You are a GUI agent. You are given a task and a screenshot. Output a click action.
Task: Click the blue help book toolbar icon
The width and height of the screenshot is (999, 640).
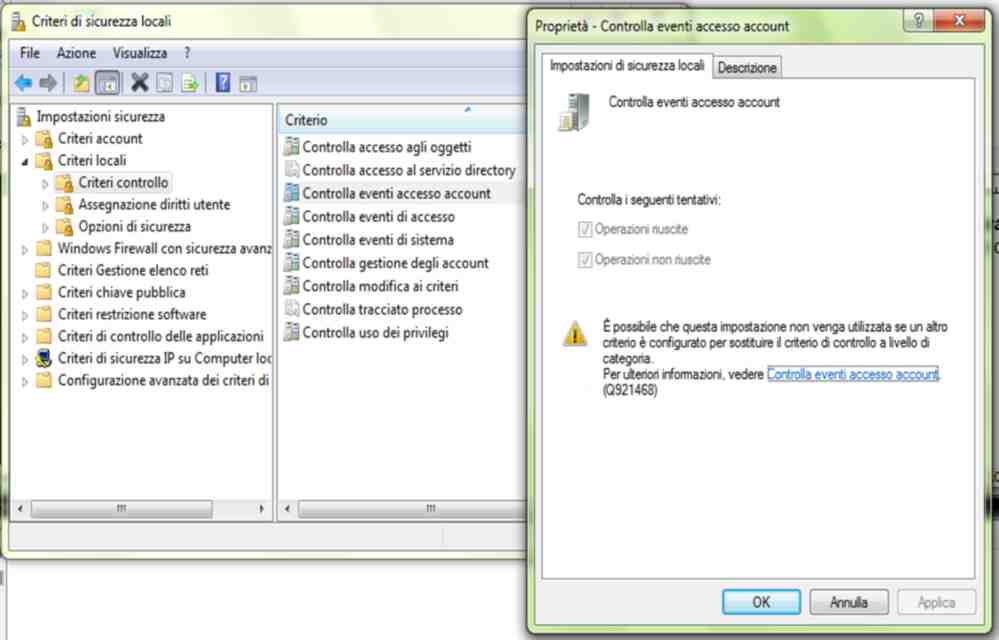click(223, 83)
